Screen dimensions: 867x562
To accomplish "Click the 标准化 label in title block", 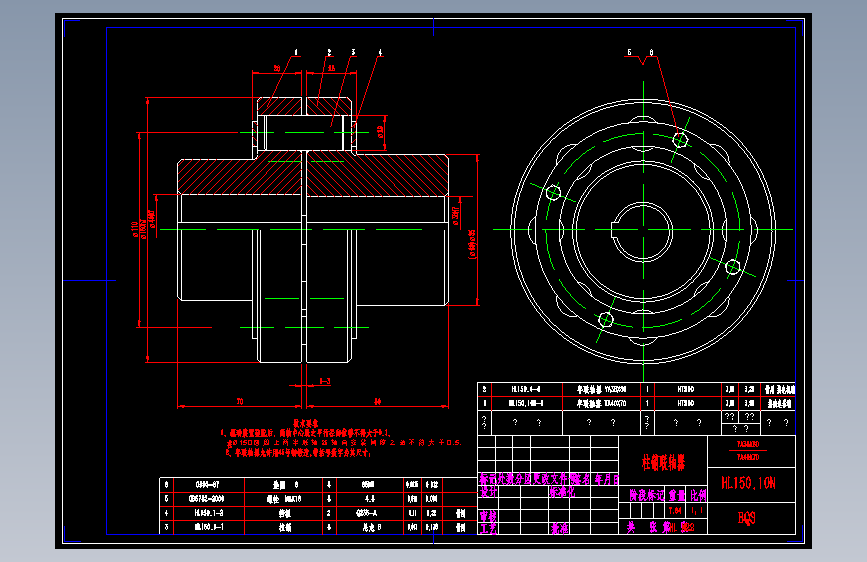I will coord(562,492).
